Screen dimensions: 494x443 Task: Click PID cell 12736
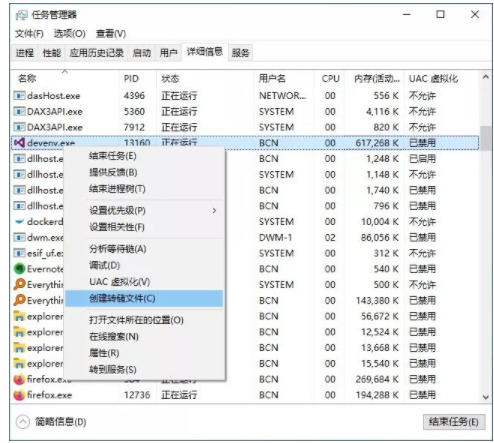click(x=137, y=395)
